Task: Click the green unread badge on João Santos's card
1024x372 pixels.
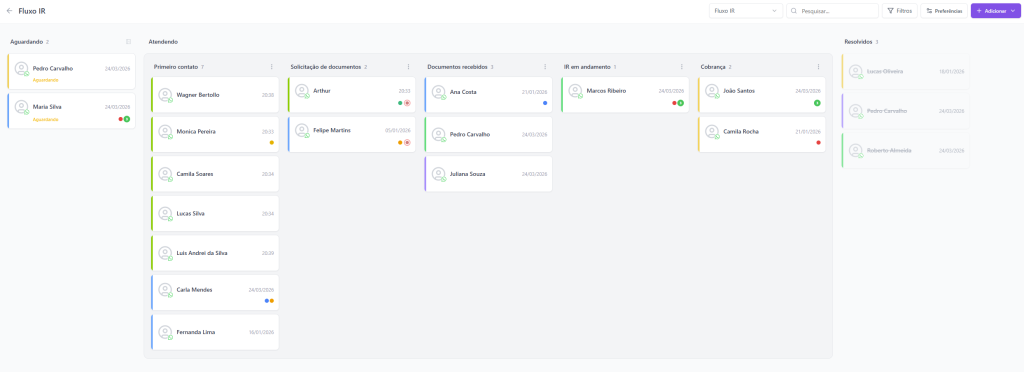Action: (817, 103)
